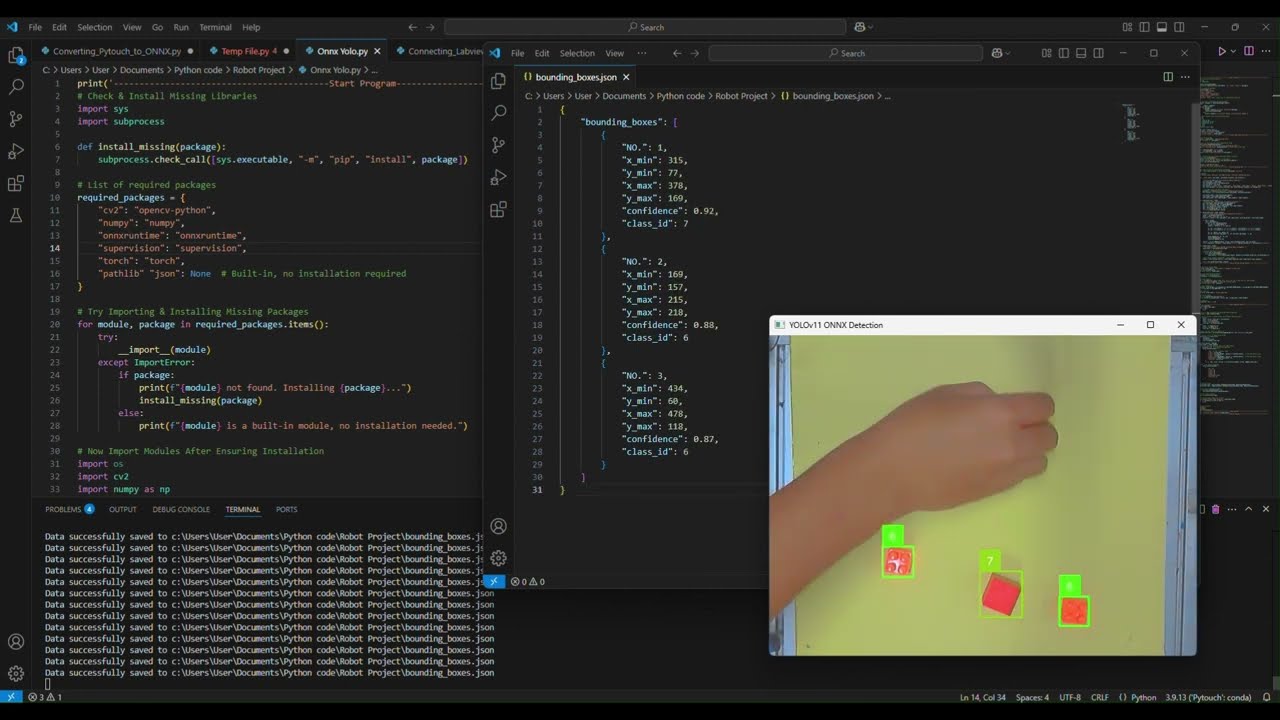This screenshot has height=720, width=1280.
Task: Click remote window icon in main status bar
Action: 11,697
